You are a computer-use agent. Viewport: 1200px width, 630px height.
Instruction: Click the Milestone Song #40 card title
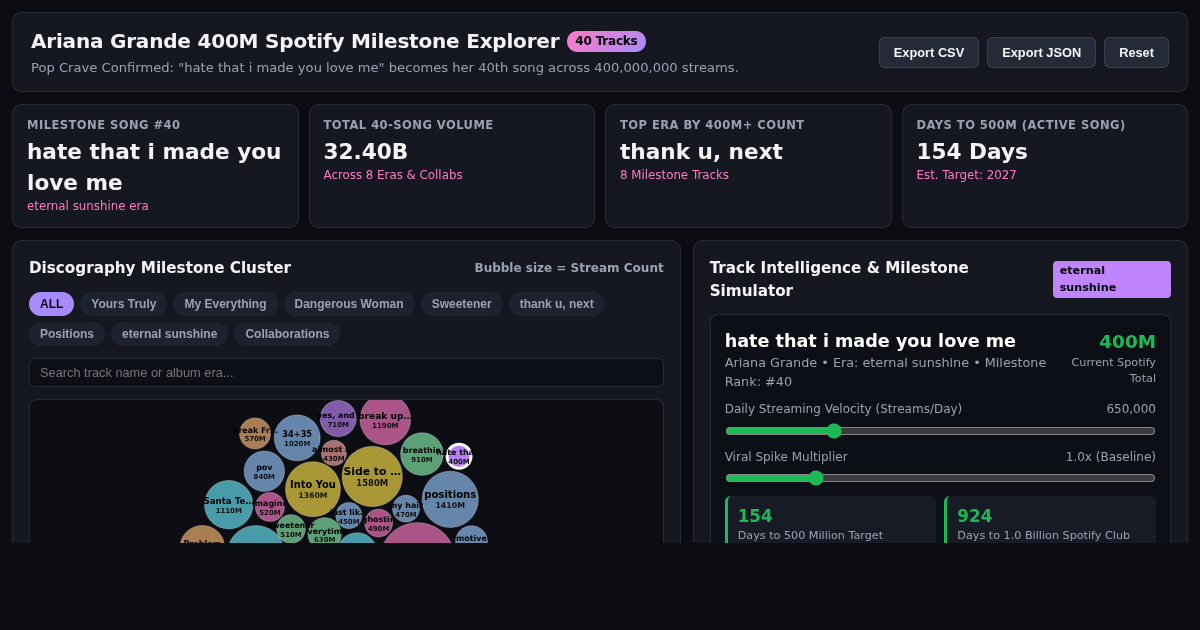pyautogui.click(x=104, y=125)
